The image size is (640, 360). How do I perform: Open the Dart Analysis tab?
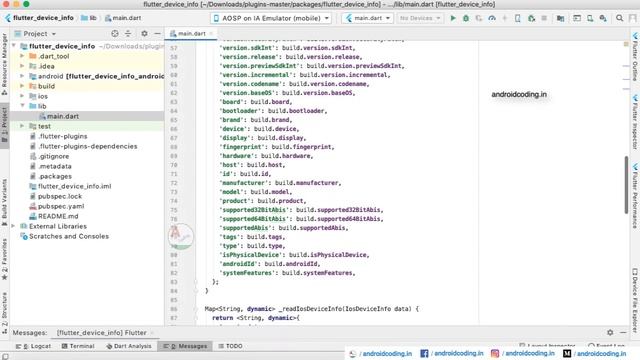[x=128, y=346]
